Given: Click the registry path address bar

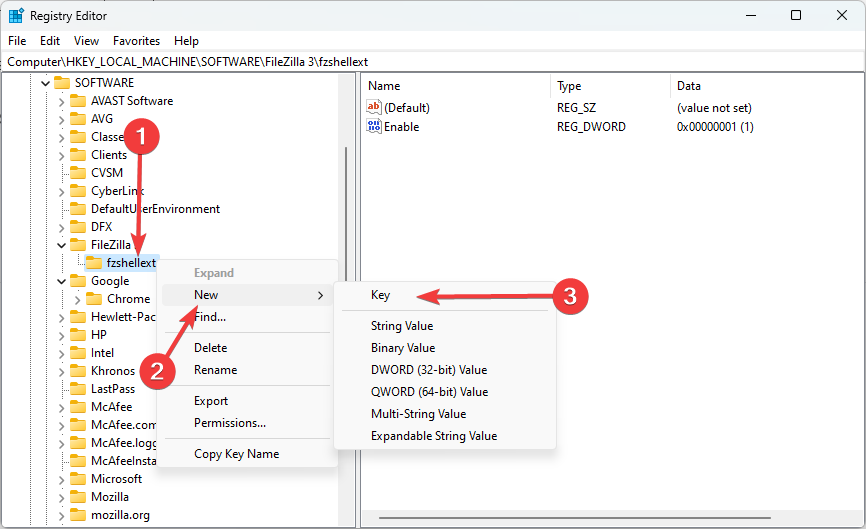Looking at the screenshot, I should [x=432, y=62].
